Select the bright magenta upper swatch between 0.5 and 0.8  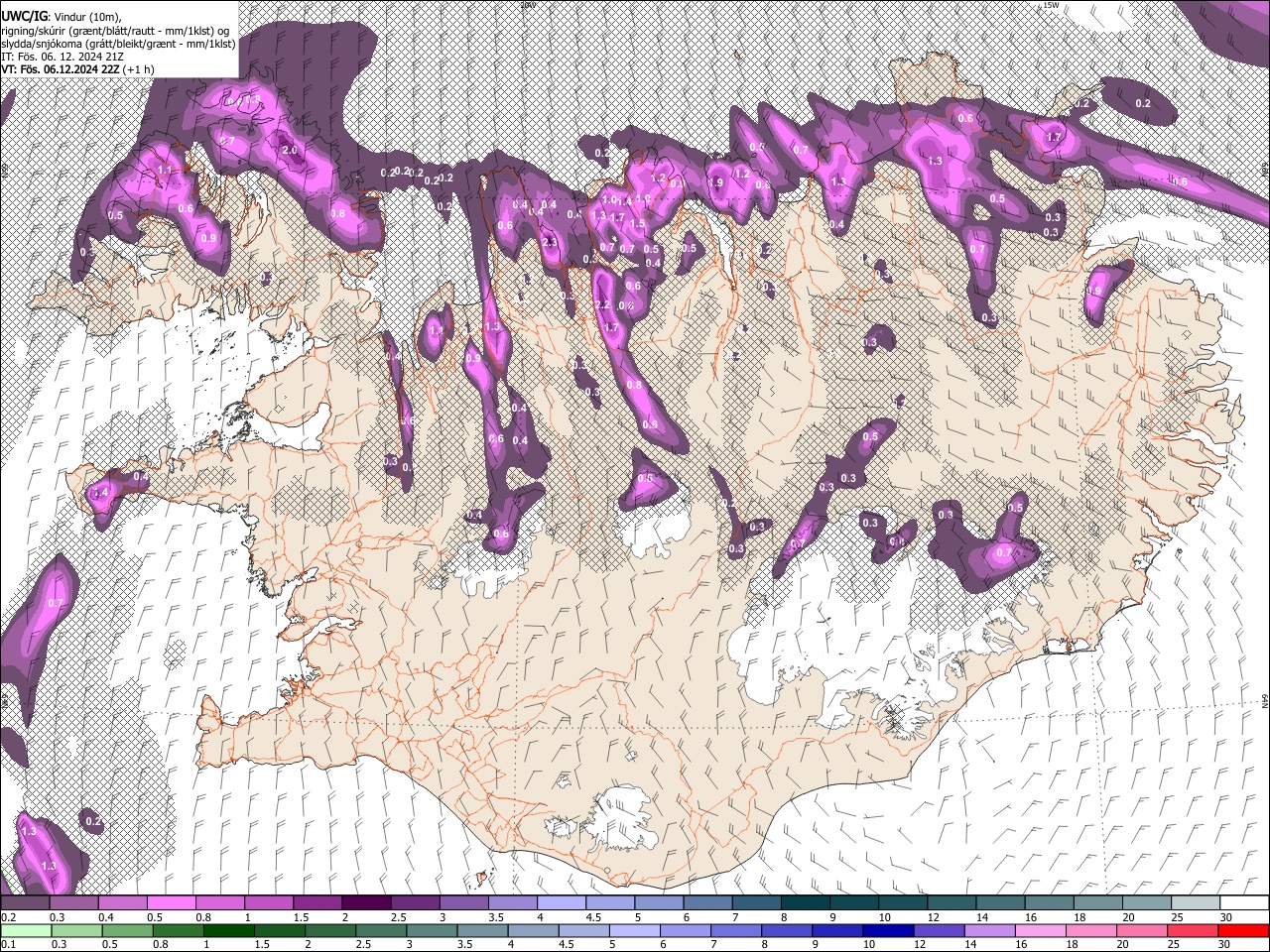pyautogui.click(x=172, y=903)
